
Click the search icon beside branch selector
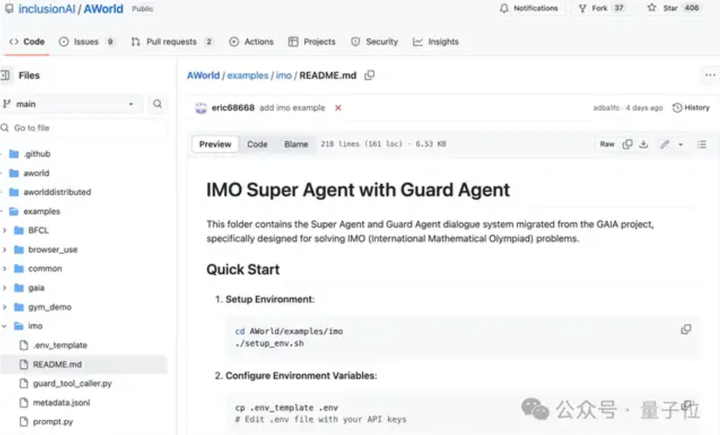coord(158,104)
